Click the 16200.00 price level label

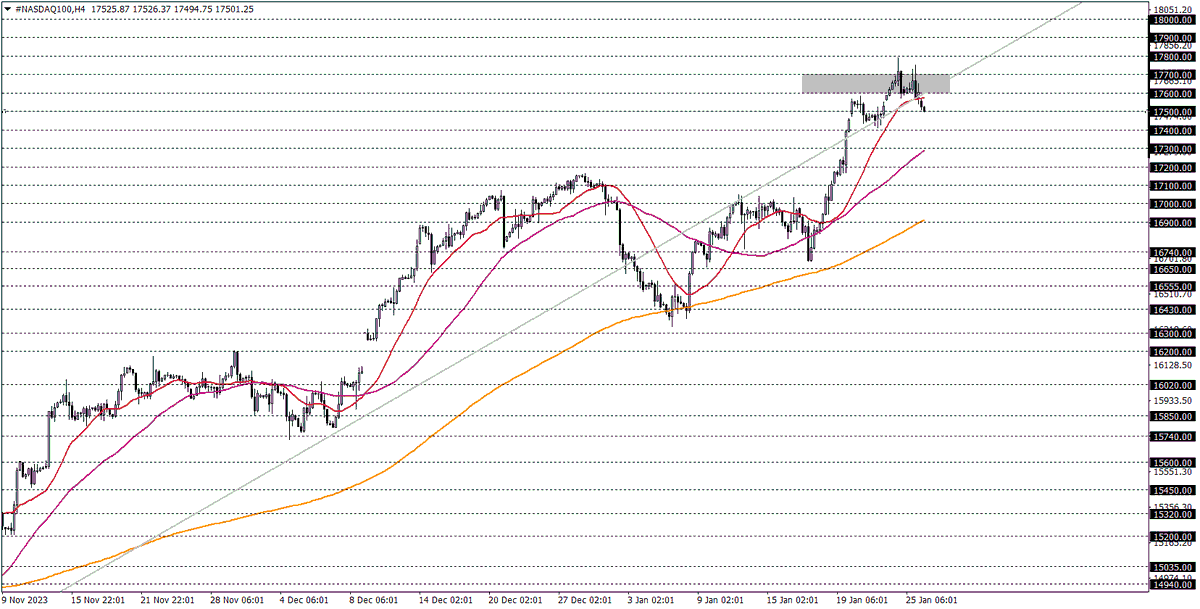point(1172,352)
